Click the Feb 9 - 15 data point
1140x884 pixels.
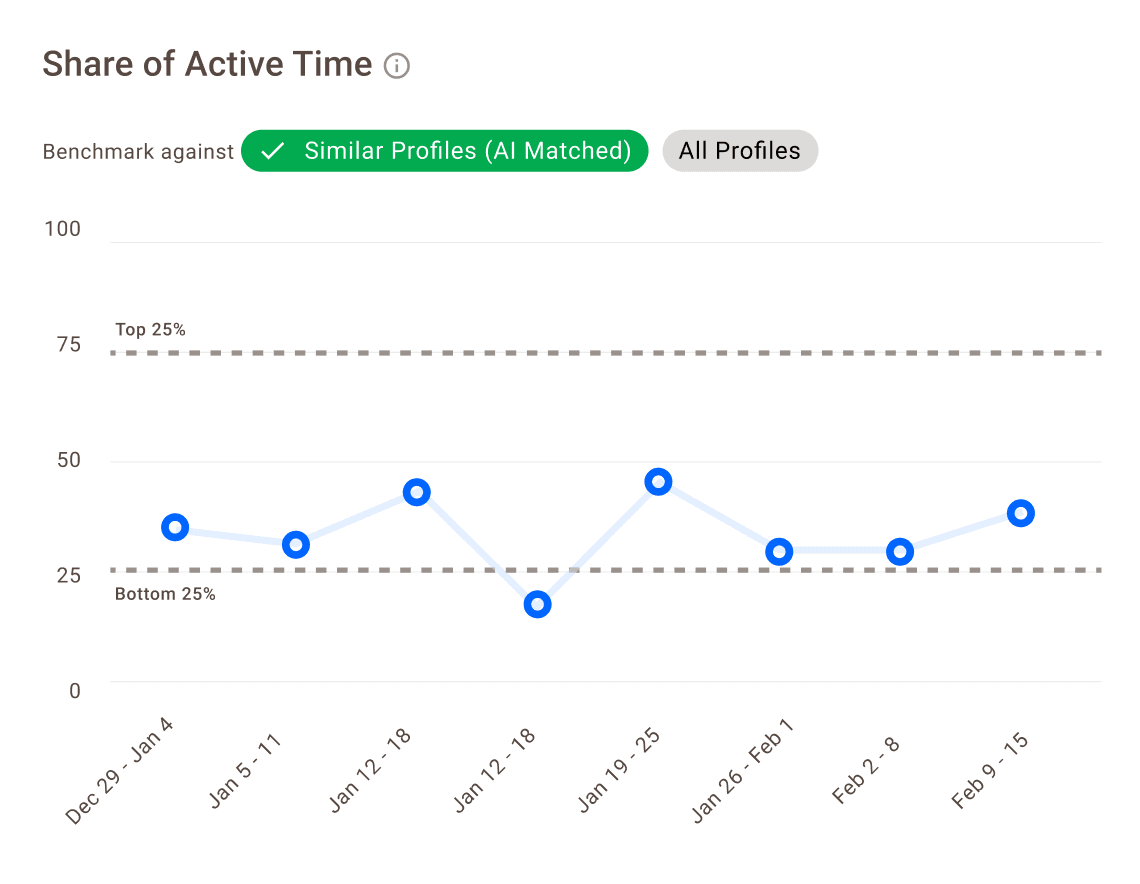click(x=1021, y=514)
